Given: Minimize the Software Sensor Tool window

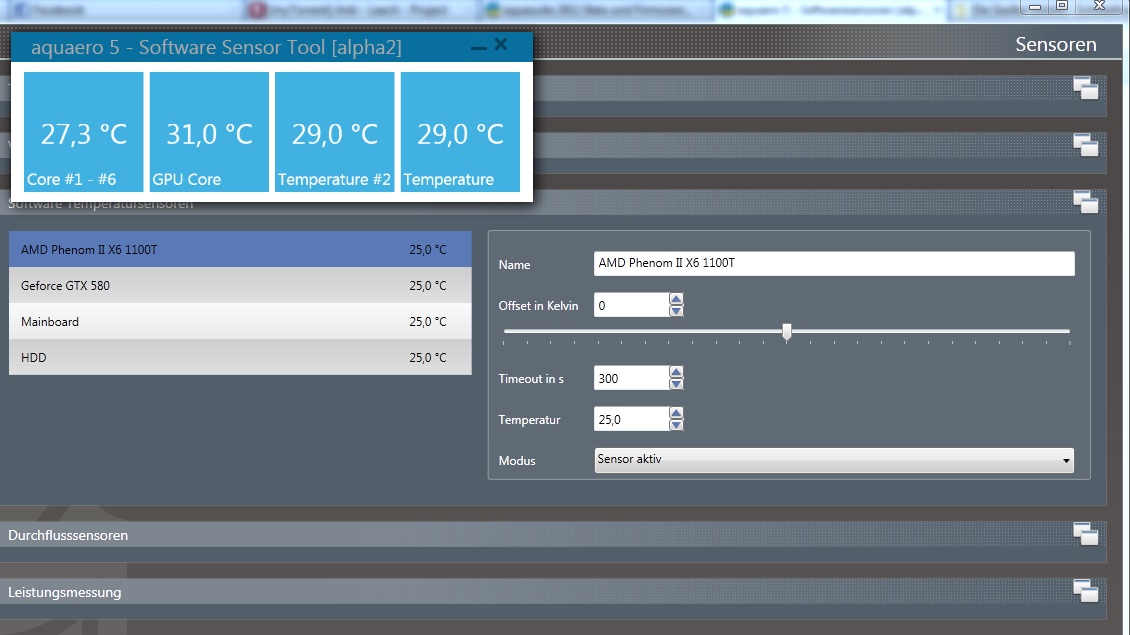Looking at the screenshot, I should pos(478,47).
